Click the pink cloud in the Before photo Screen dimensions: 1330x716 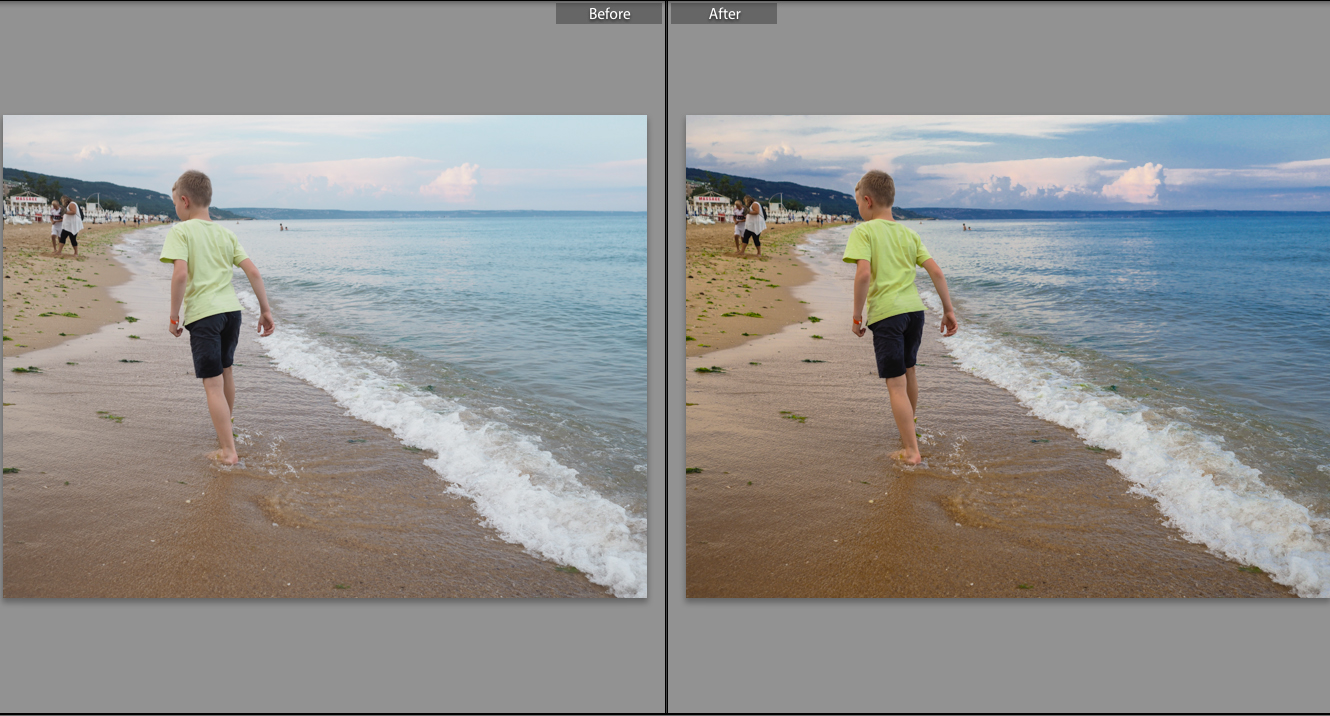452,182
